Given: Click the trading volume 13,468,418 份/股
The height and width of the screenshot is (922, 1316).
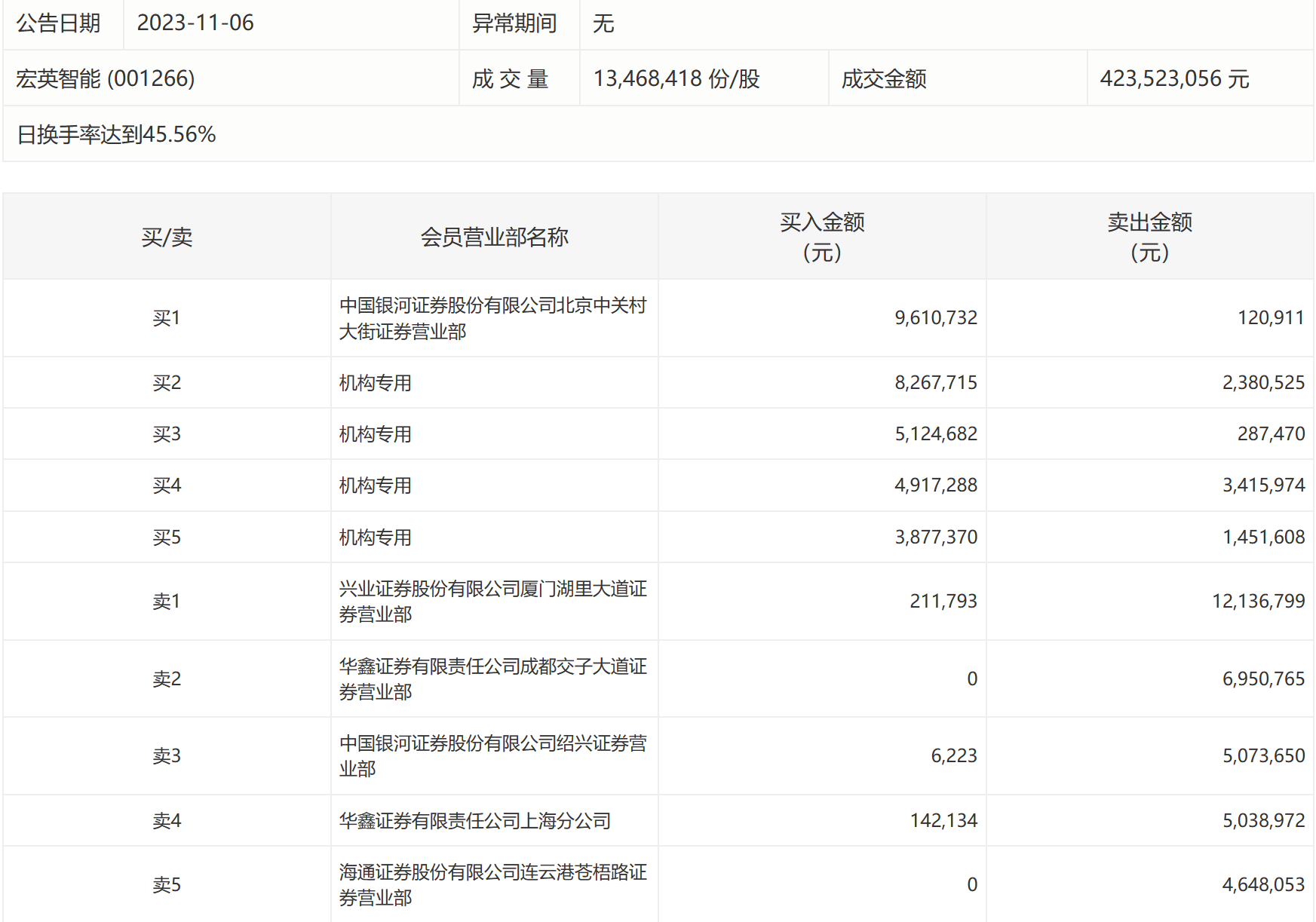Looking at the screenshot, I should pos(676,78).
